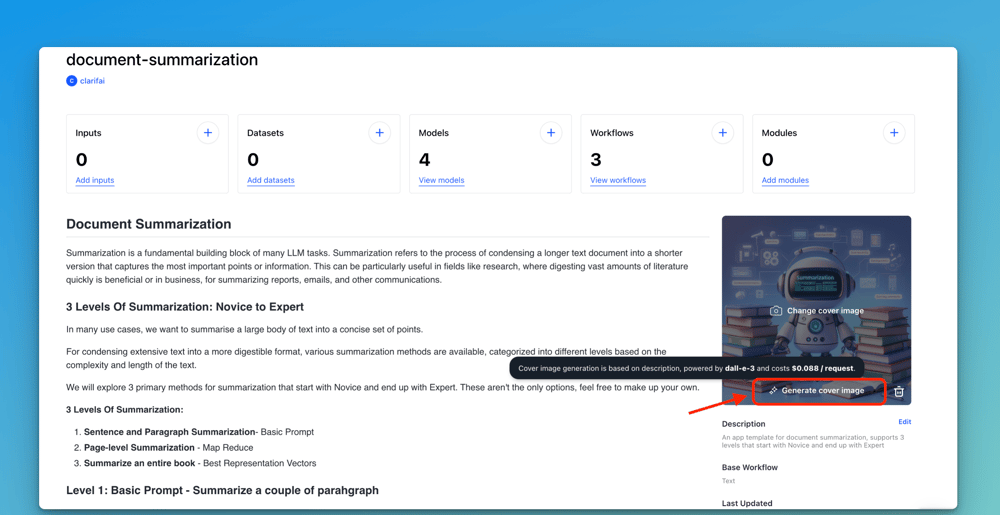1000x515 pixels.
Task: Click the clarifai user avatar icon
Action: [x=72, y=81]
